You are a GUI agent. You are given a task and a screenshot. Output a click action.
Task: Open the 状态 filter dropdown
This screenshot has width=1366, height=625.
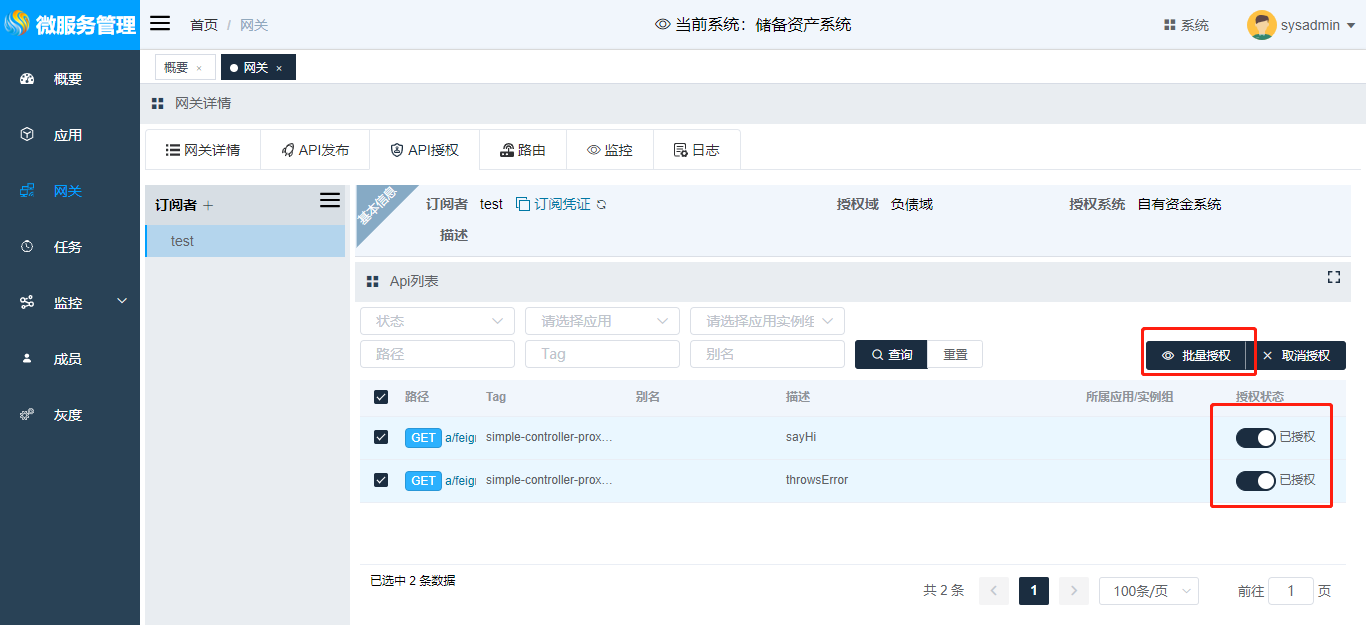437,321
